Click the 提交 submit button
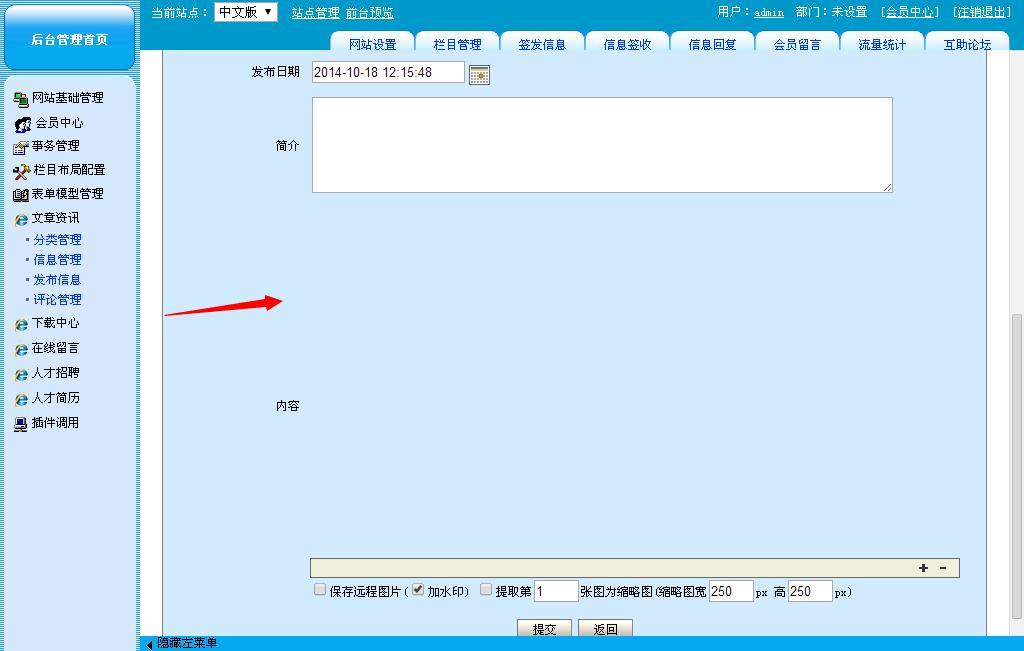Viewport: 1024px width, 651px height. tap(544, 629)
